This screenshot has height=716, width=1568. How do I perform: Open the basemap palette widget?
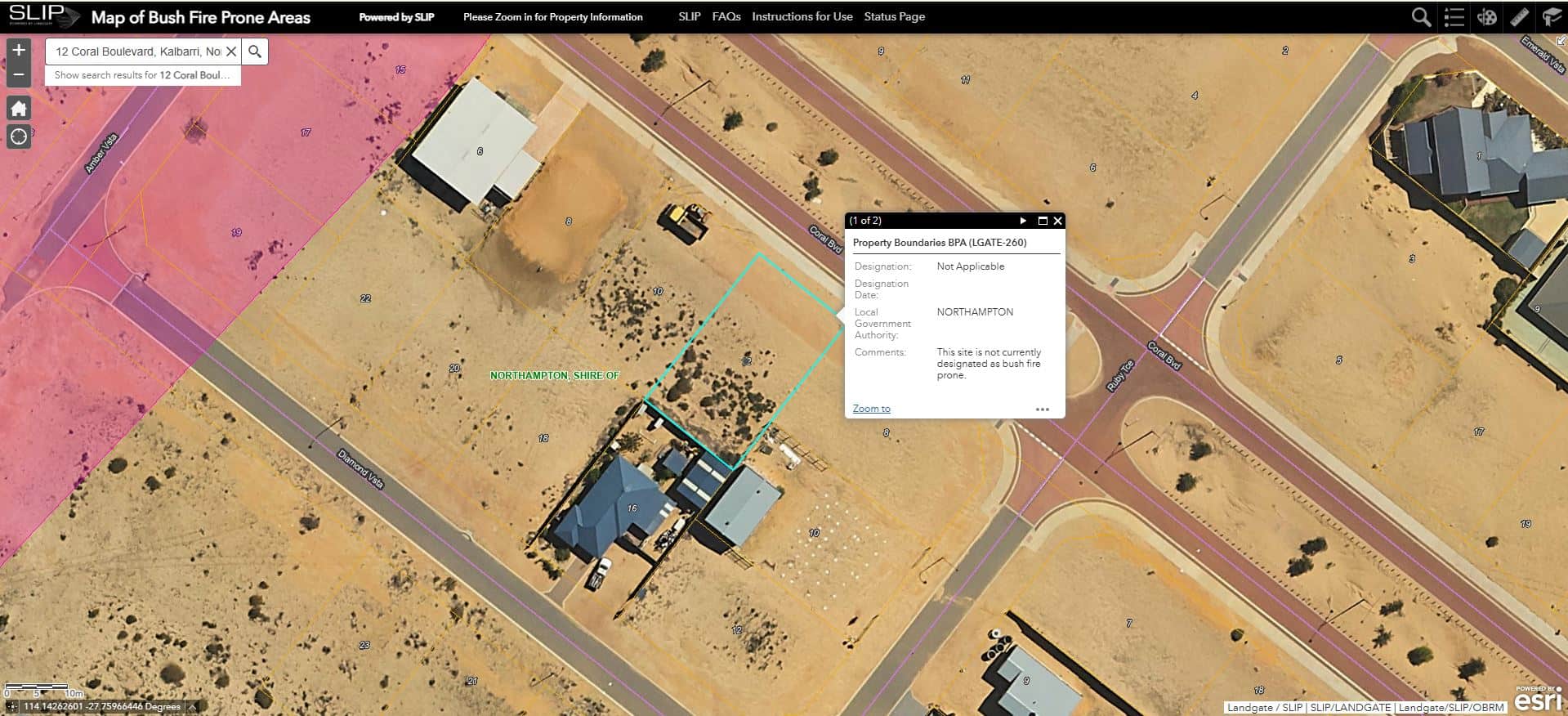1486,17
